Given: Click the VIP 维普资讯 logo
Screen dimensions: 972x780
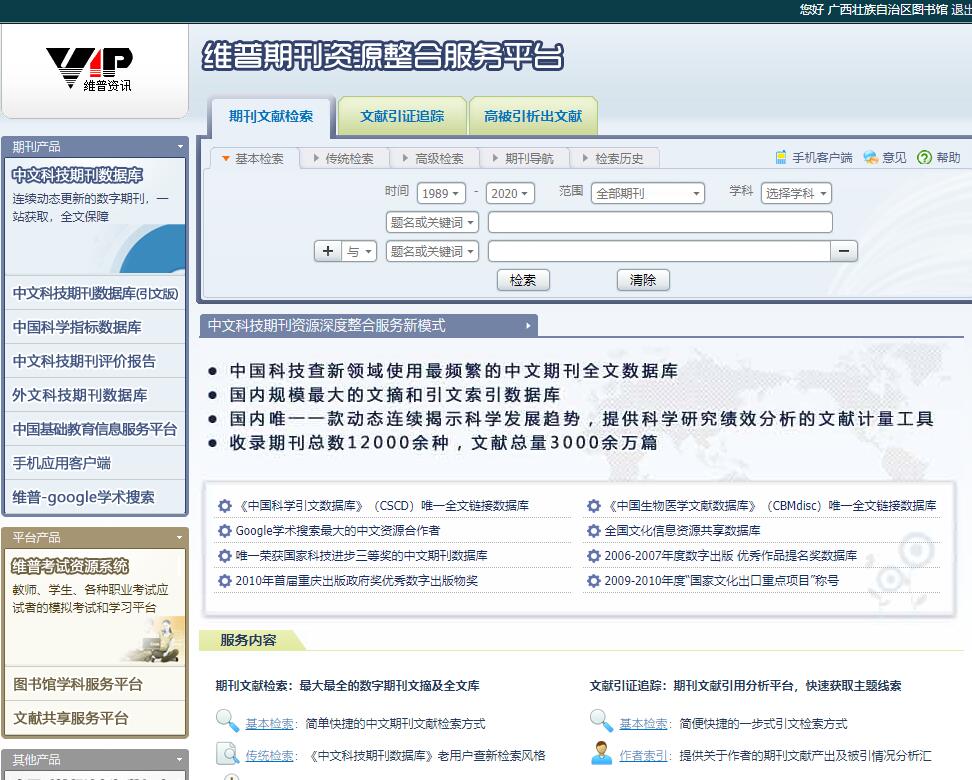Looking at the screenshot, I should [x=89, y=69].
